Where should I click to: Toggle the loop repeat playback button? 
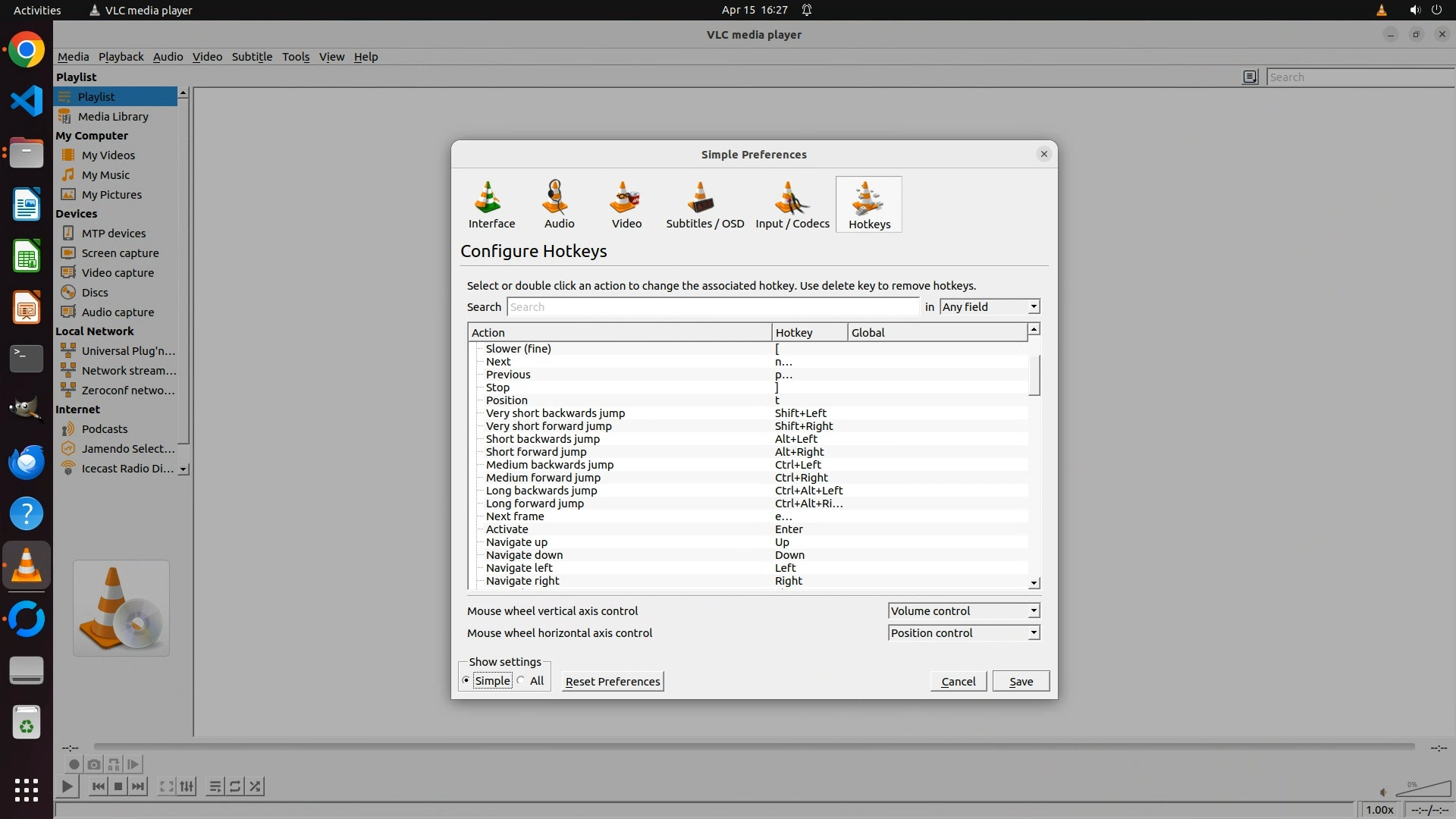point(235,786)
